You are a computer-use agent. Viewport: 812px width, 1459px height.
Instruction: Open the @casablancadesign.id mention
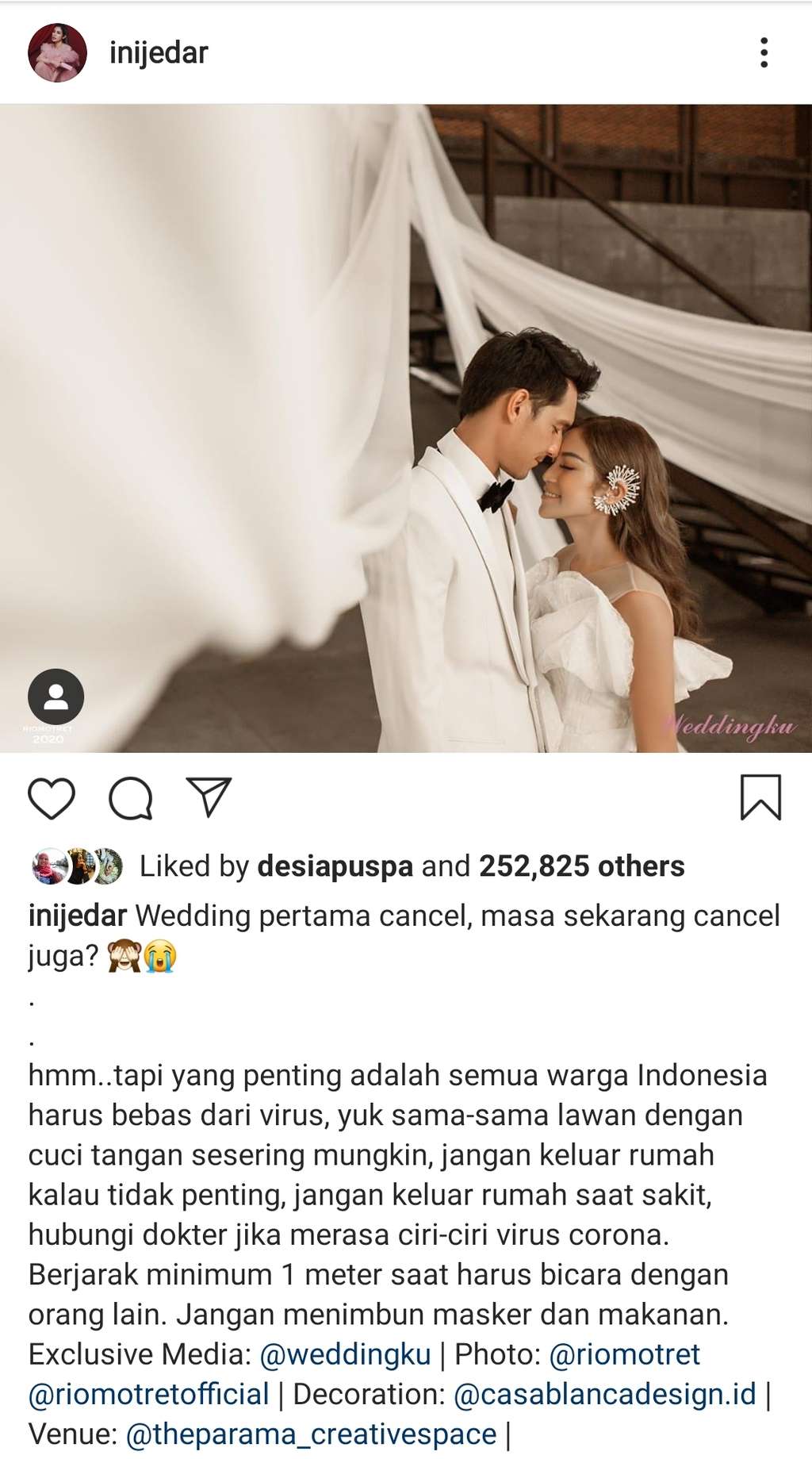[x=605, y=1394]
